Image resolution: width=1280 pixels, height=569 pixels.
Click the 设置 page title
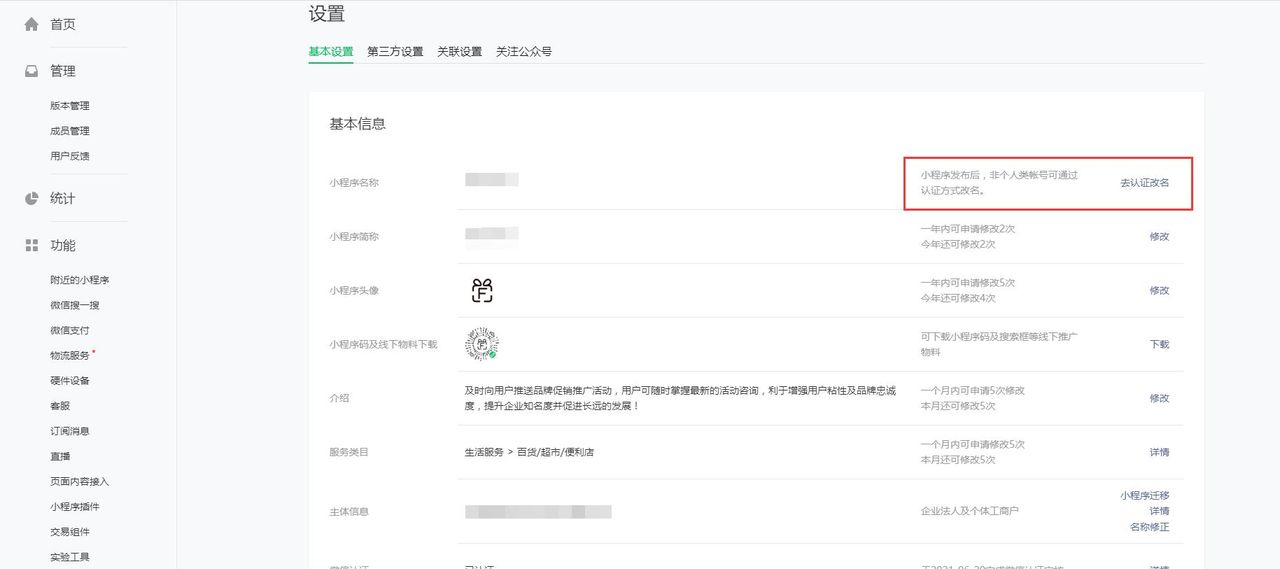coord(327,14)
